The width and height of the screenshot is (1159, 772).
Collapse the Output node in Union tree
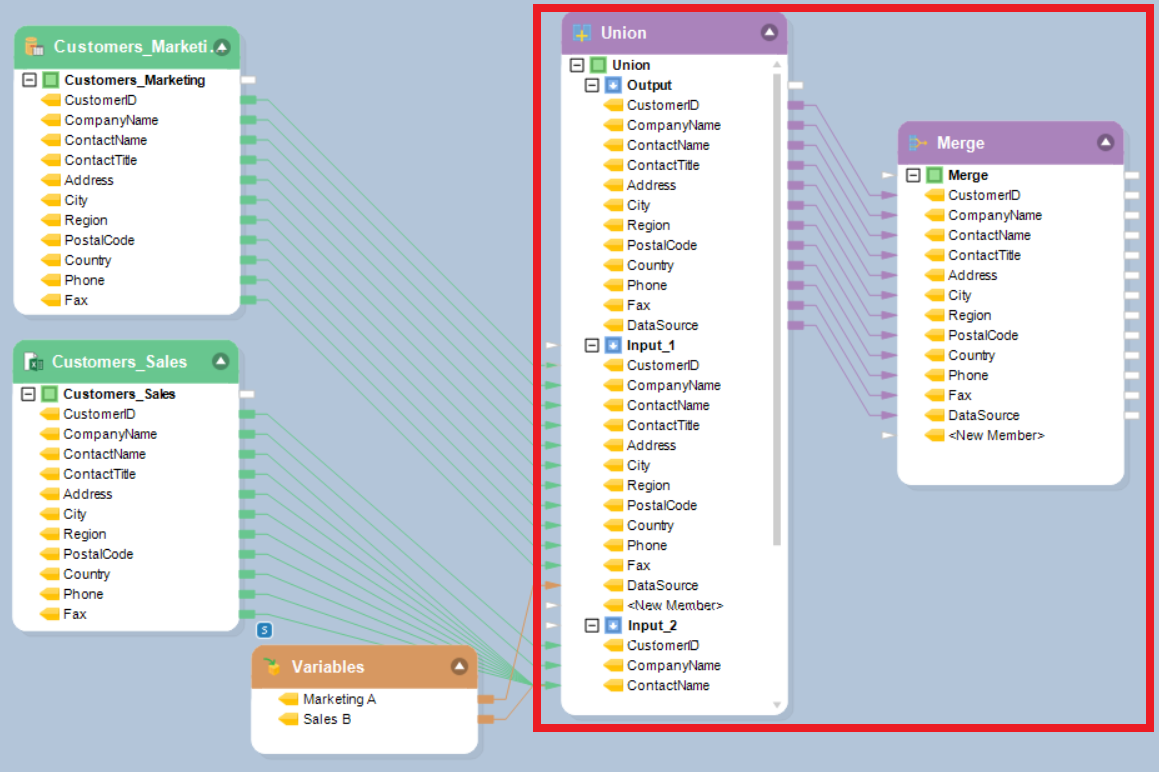click(x=592, y=85)
